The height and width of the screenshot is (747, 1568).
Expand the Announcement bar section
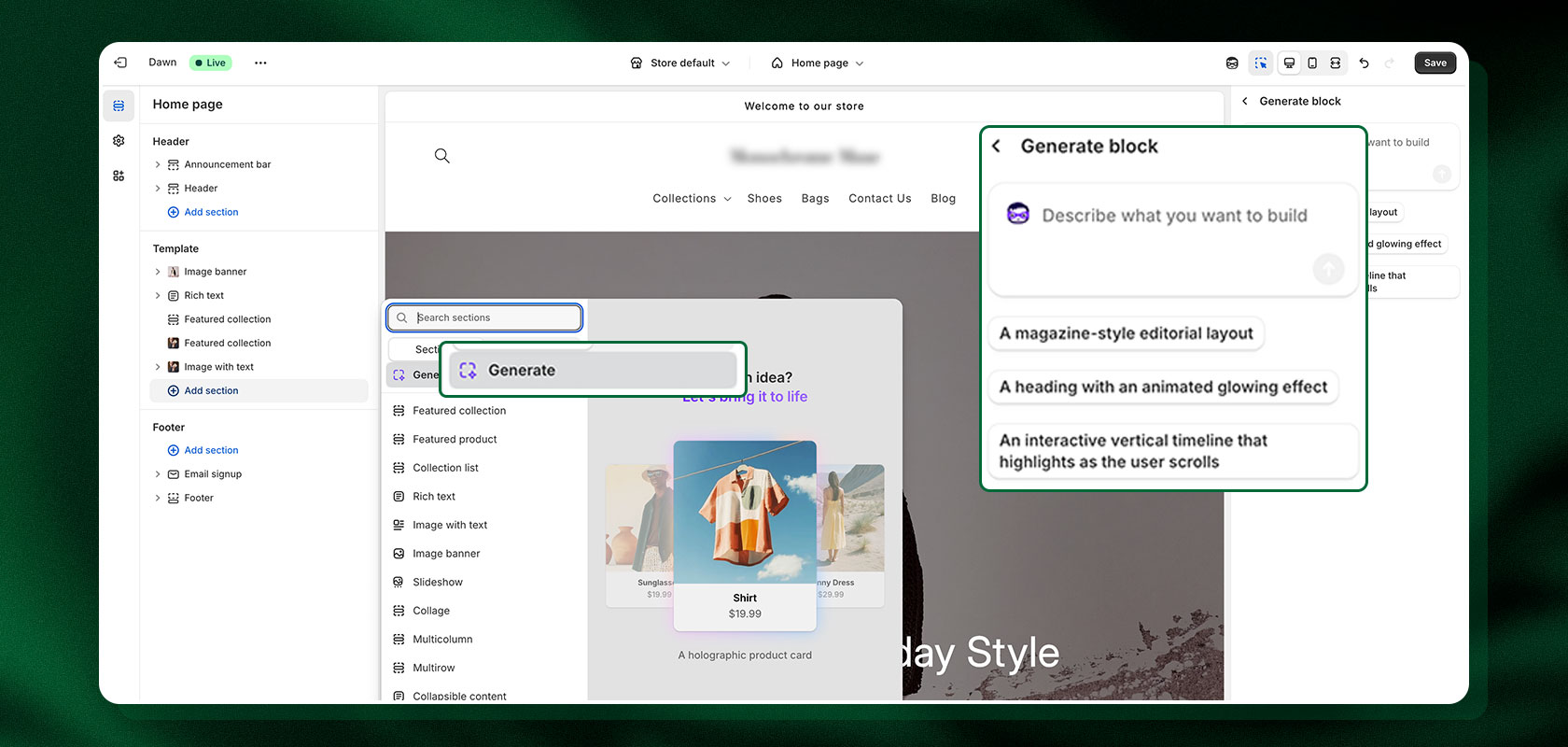158,164
